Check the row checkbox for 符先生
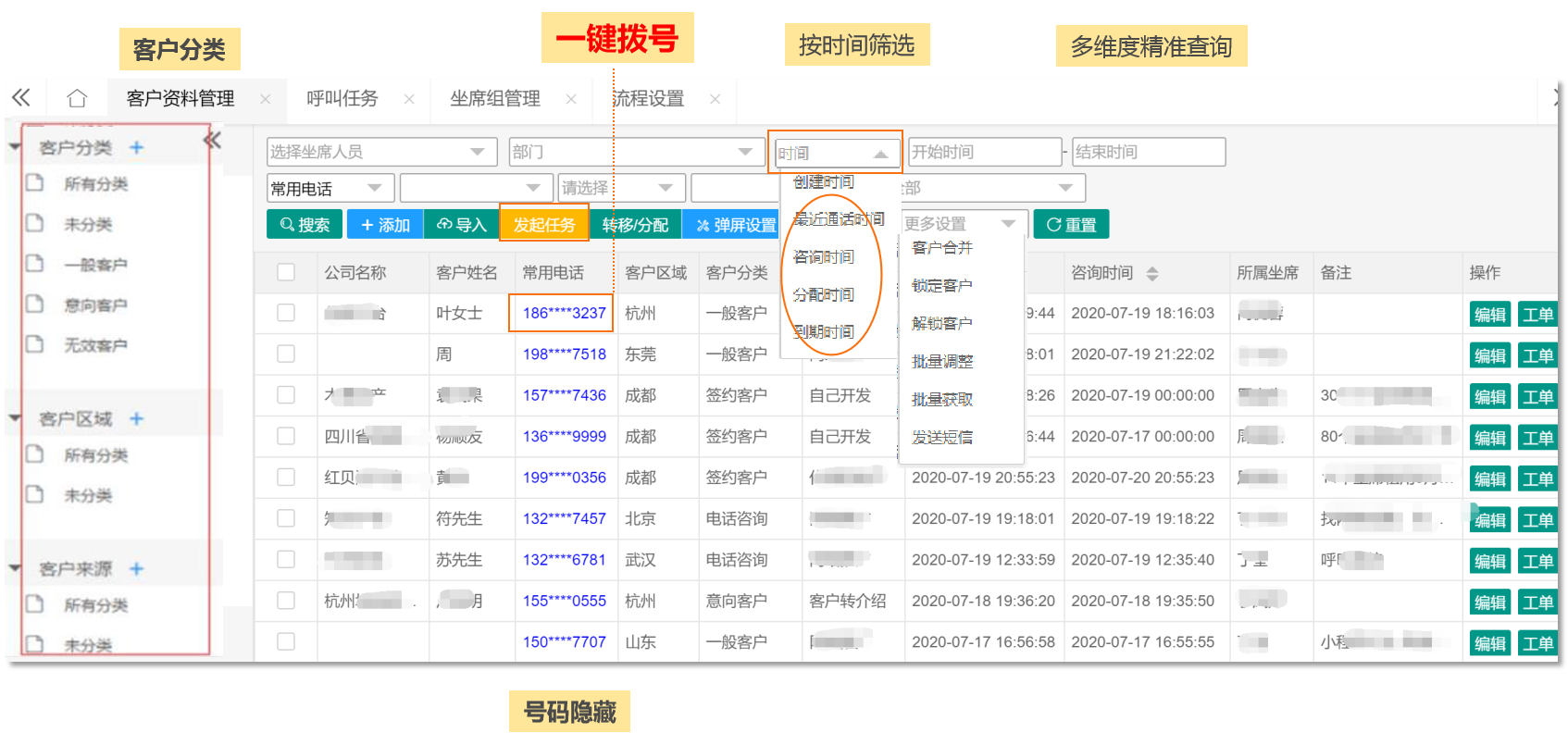The image size is (1568, 733). [286, 518]
